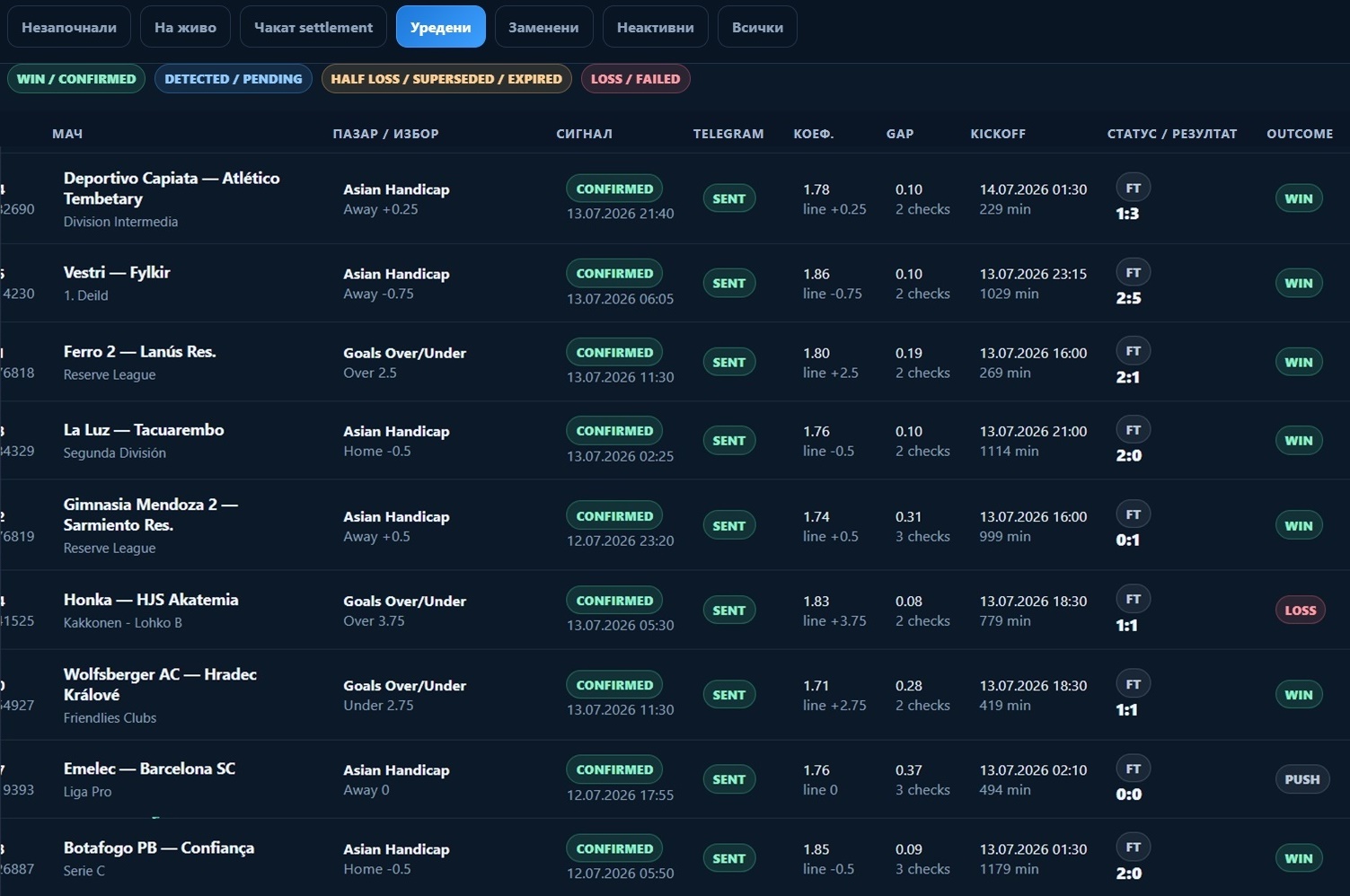Click SENT badge in Botafogo PB row
Viewport: 1350px width, 896px height.
(x=728, y=858)
